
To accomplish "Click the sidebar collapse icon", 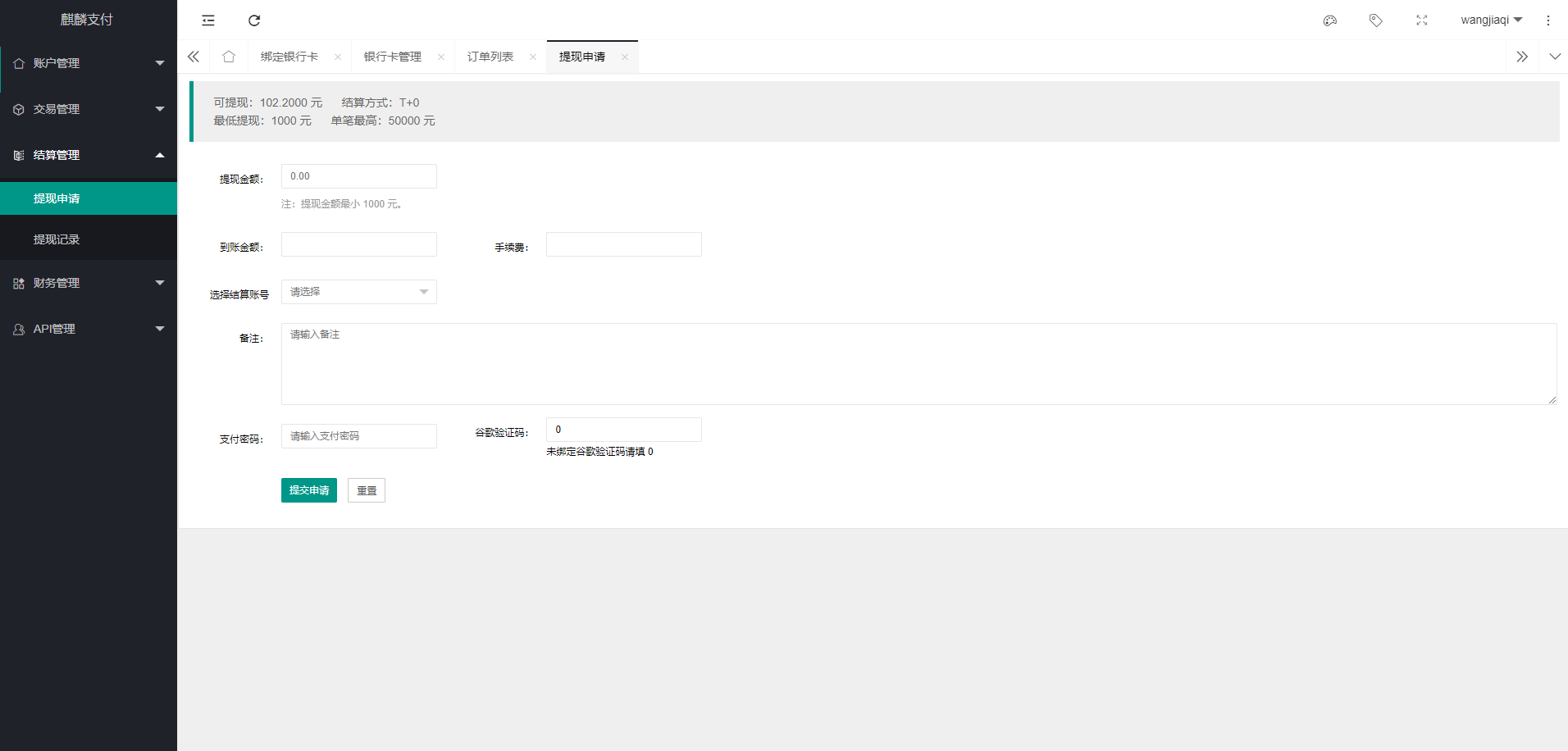I will click(208, 20).
